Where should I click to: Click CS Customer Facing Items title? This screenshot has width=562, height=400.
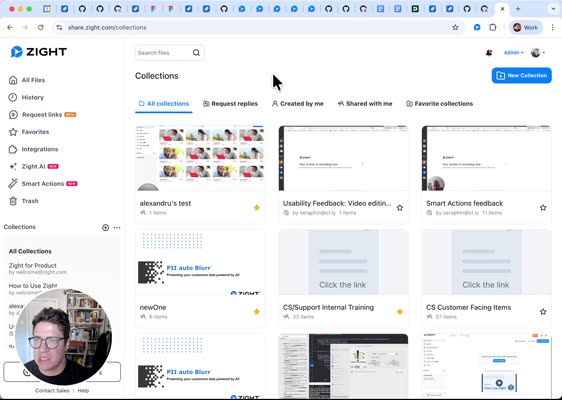click(468, 307)
